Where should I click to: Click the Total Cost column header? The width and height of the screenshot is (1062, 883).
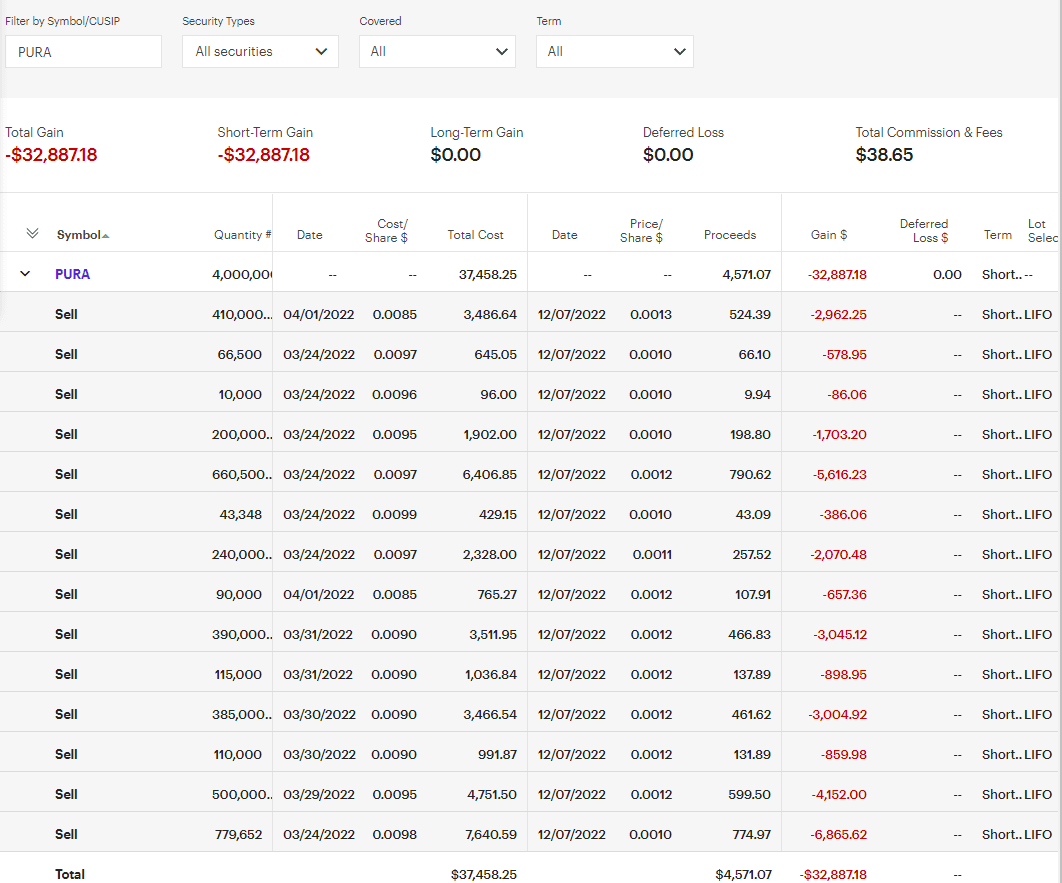tap(475, 235)
